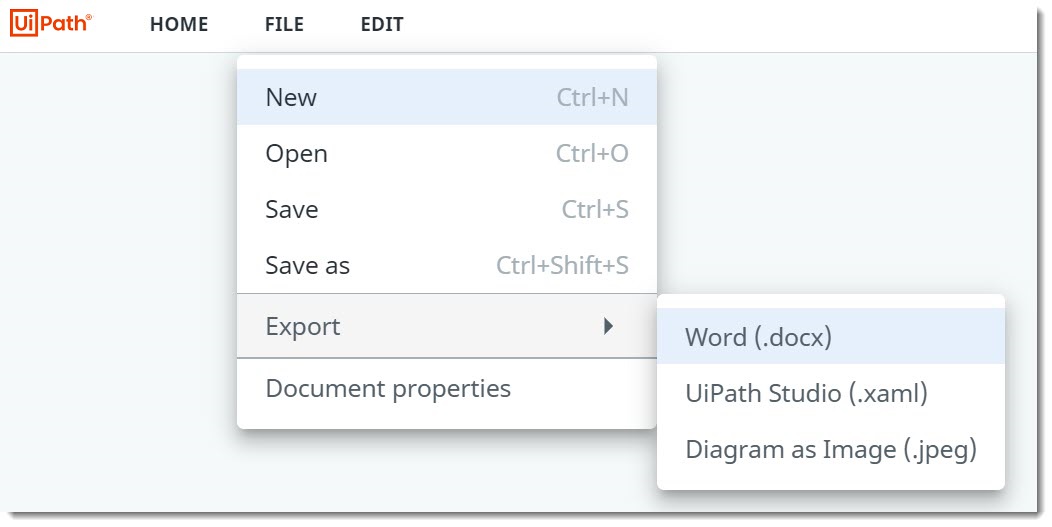Export Diagram as Image (.jpeg)
This screenshot has width=1052, height=527.
830,449
